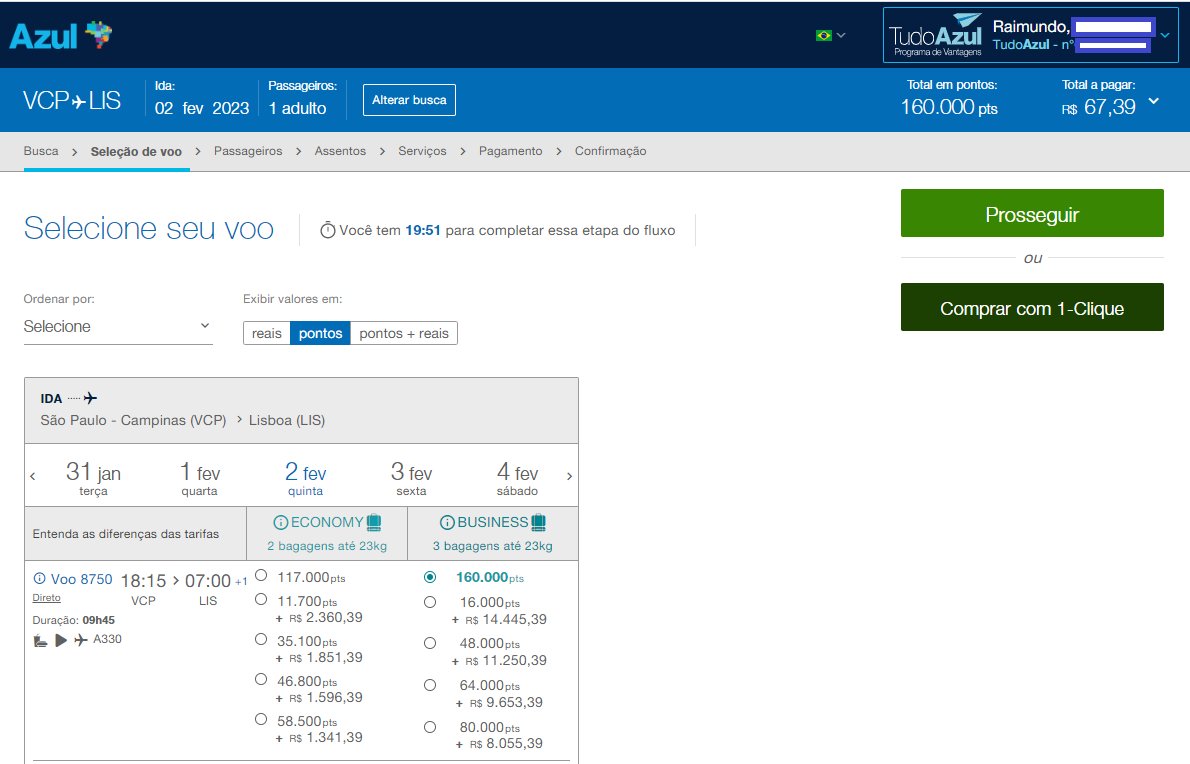
Task: Open the Ordenar por Selecione dropdown
Action: pyautogui.click(x=118, y=326)
